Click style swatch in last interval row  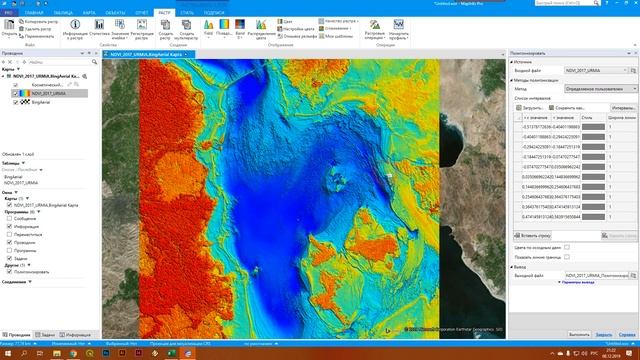(593, 217)
